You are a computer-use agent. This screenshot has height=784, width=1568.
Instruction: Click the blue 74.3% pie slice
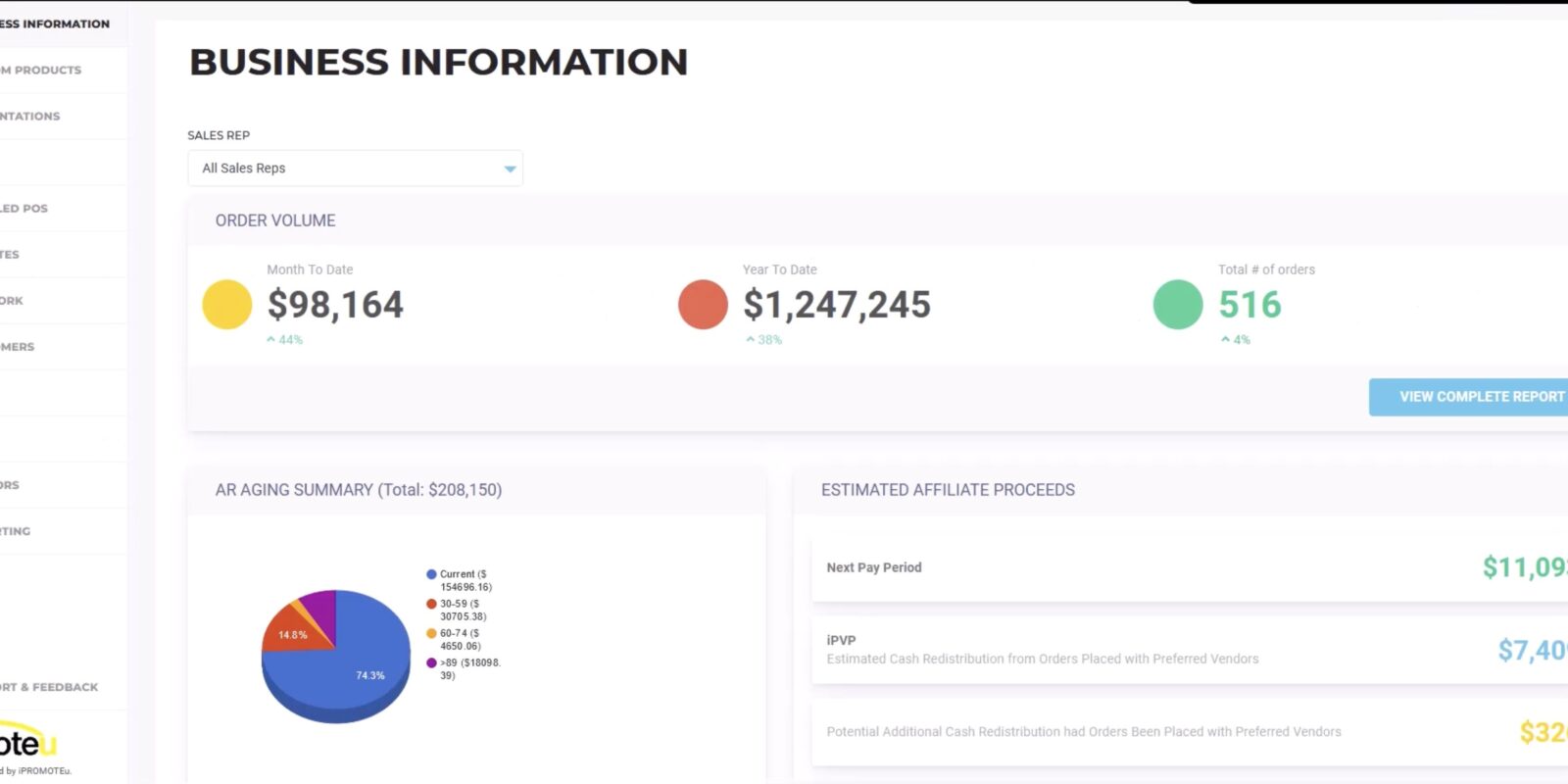[363, 666]
